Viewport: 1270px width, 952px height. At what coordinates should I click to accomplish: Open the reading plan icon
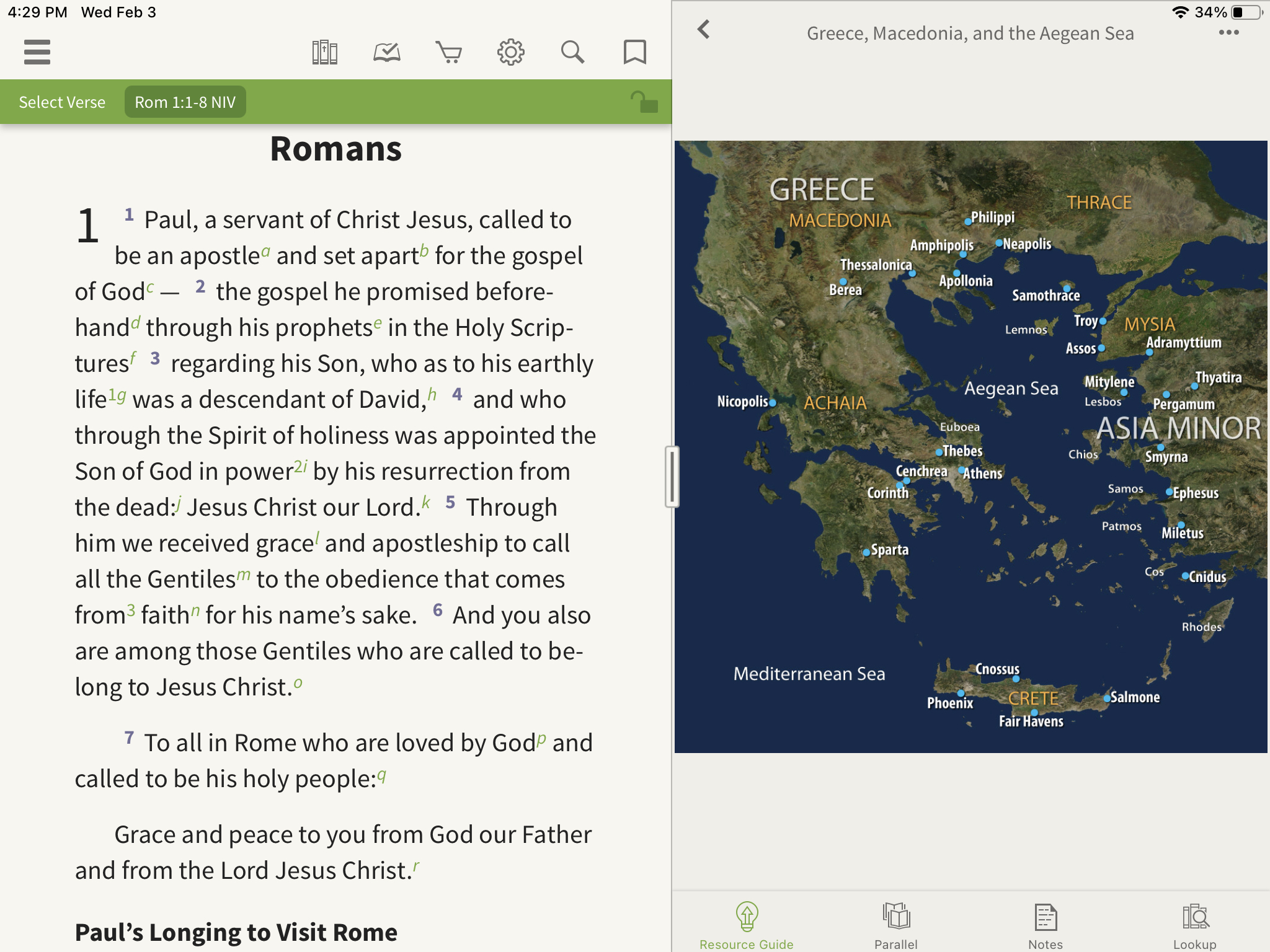pos(386,52)
